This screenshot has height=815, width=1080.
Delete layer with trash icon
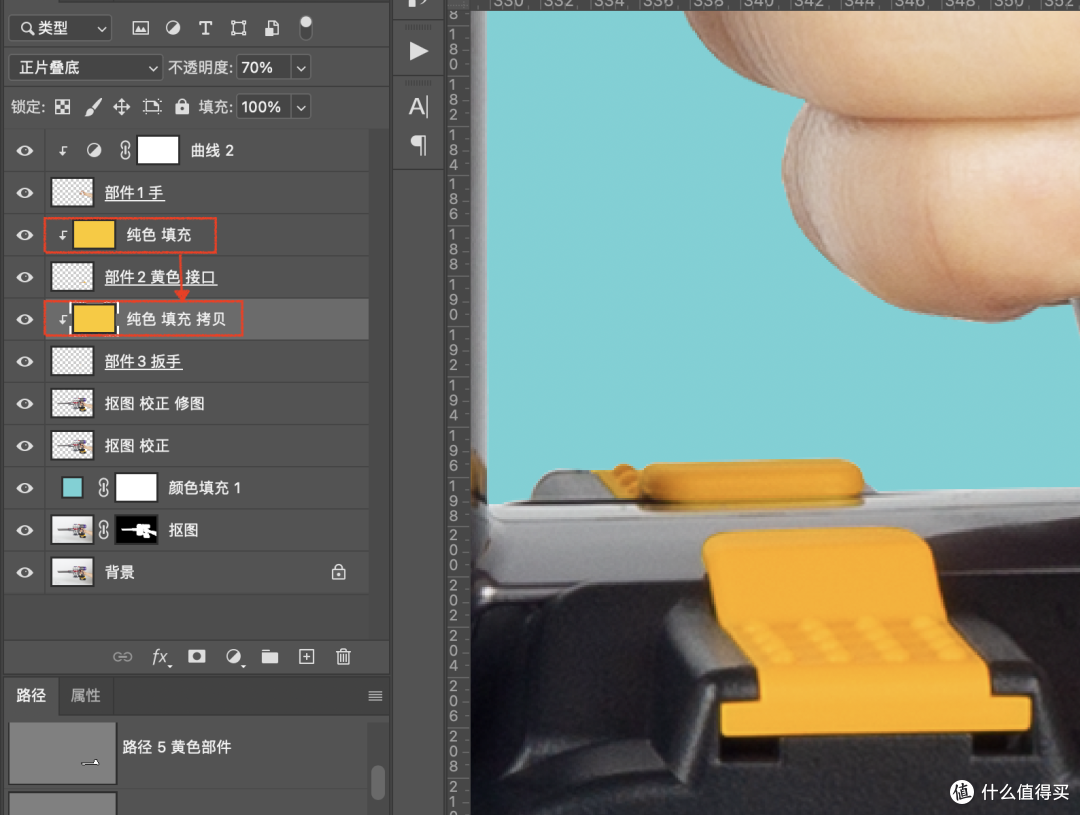pos(343,657)
